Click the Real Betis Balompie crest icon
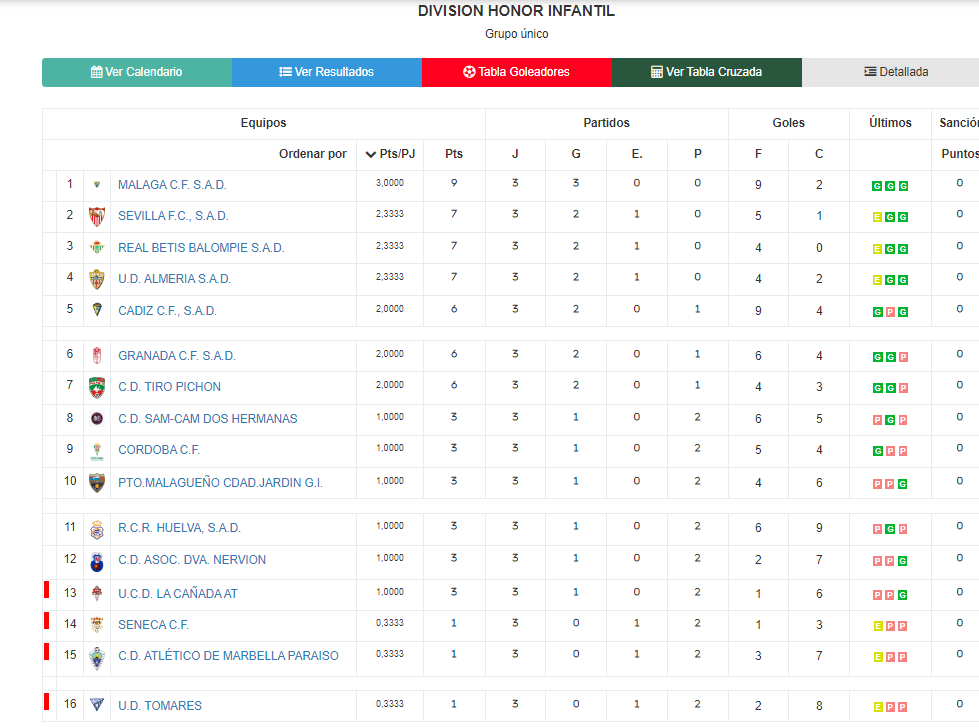979x727 pixels. (97, 247)
